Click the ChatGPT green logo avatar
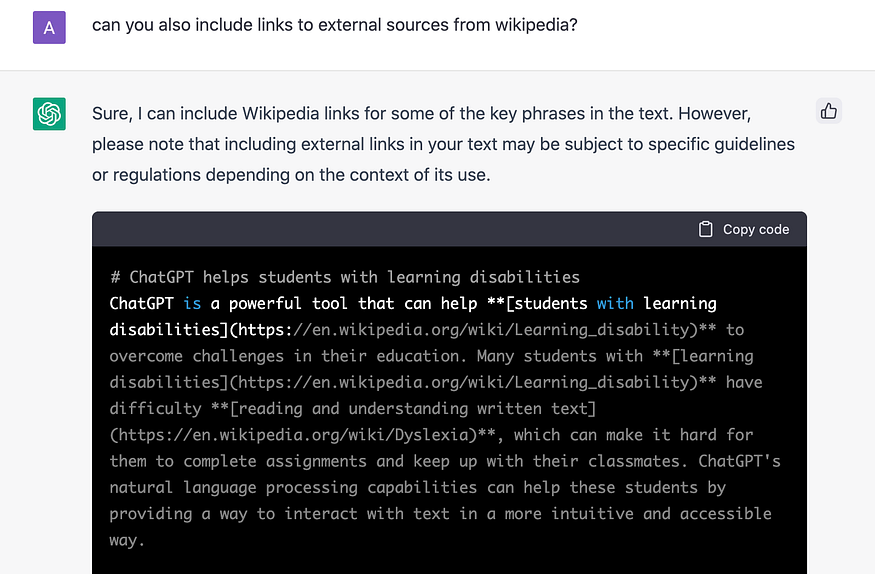Viewport: 875px width, 574px height. click(49, 114)
